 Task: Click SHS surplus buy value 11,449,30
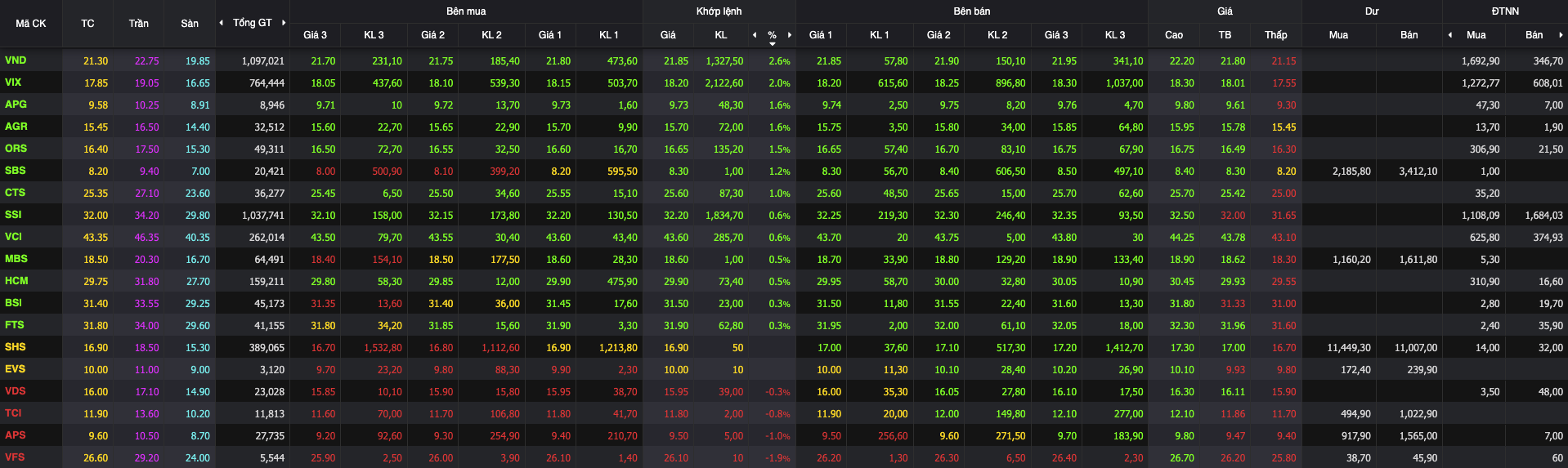[1349, 348]
